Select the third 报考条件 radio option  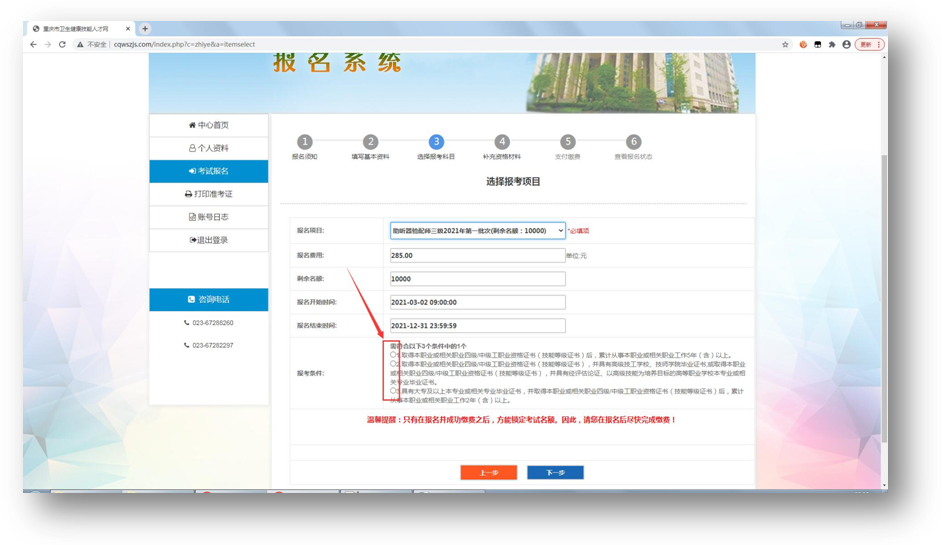click(393, 391)
